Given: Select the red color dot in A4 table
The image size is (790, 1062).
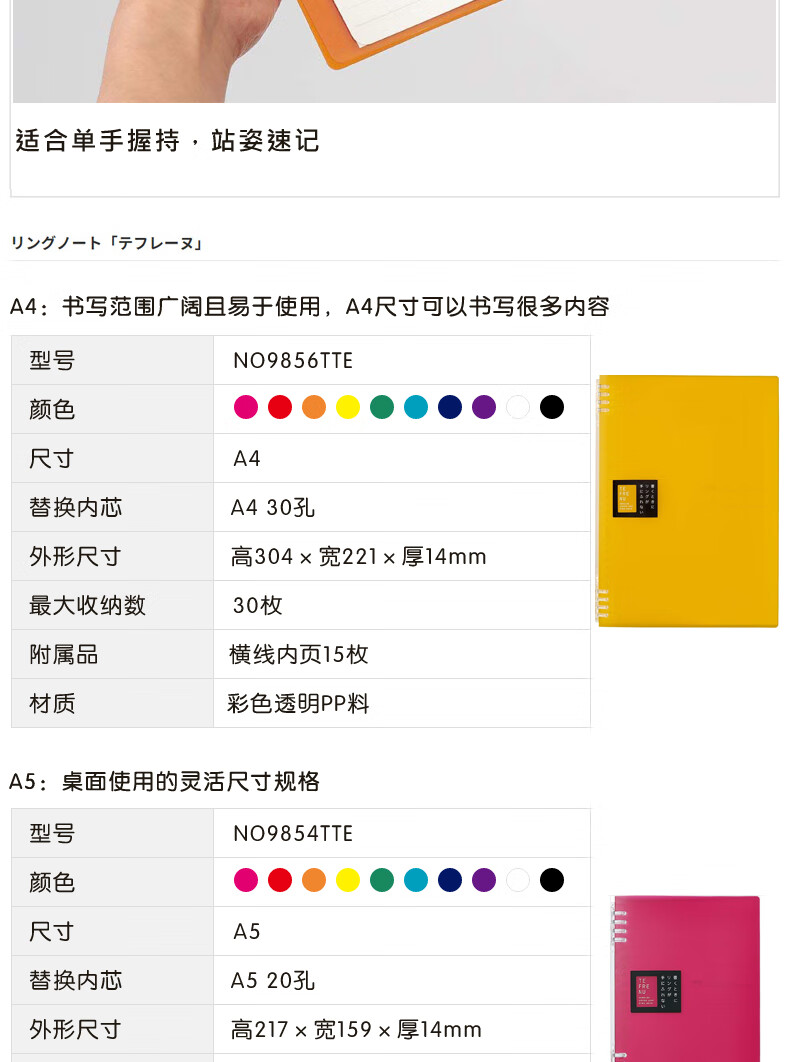Looking at the screenshot, I should click(x=280, y=407).
